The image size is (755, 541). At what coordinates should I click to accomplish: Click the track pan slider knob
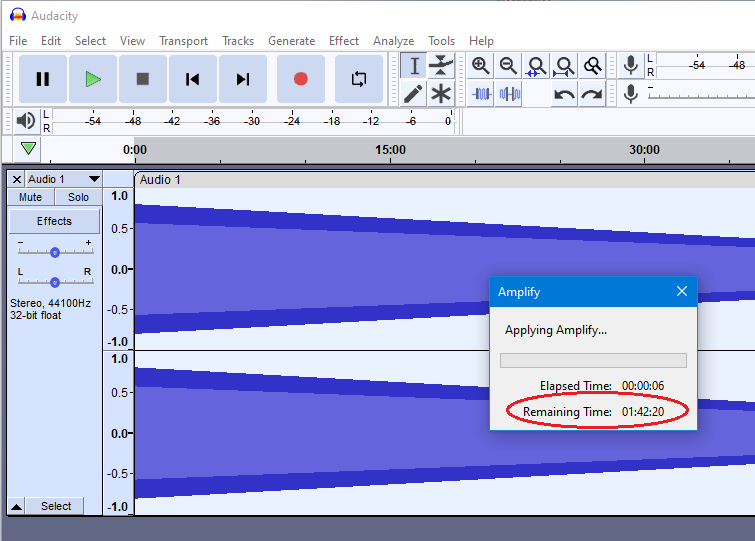(x=55, y=282)
